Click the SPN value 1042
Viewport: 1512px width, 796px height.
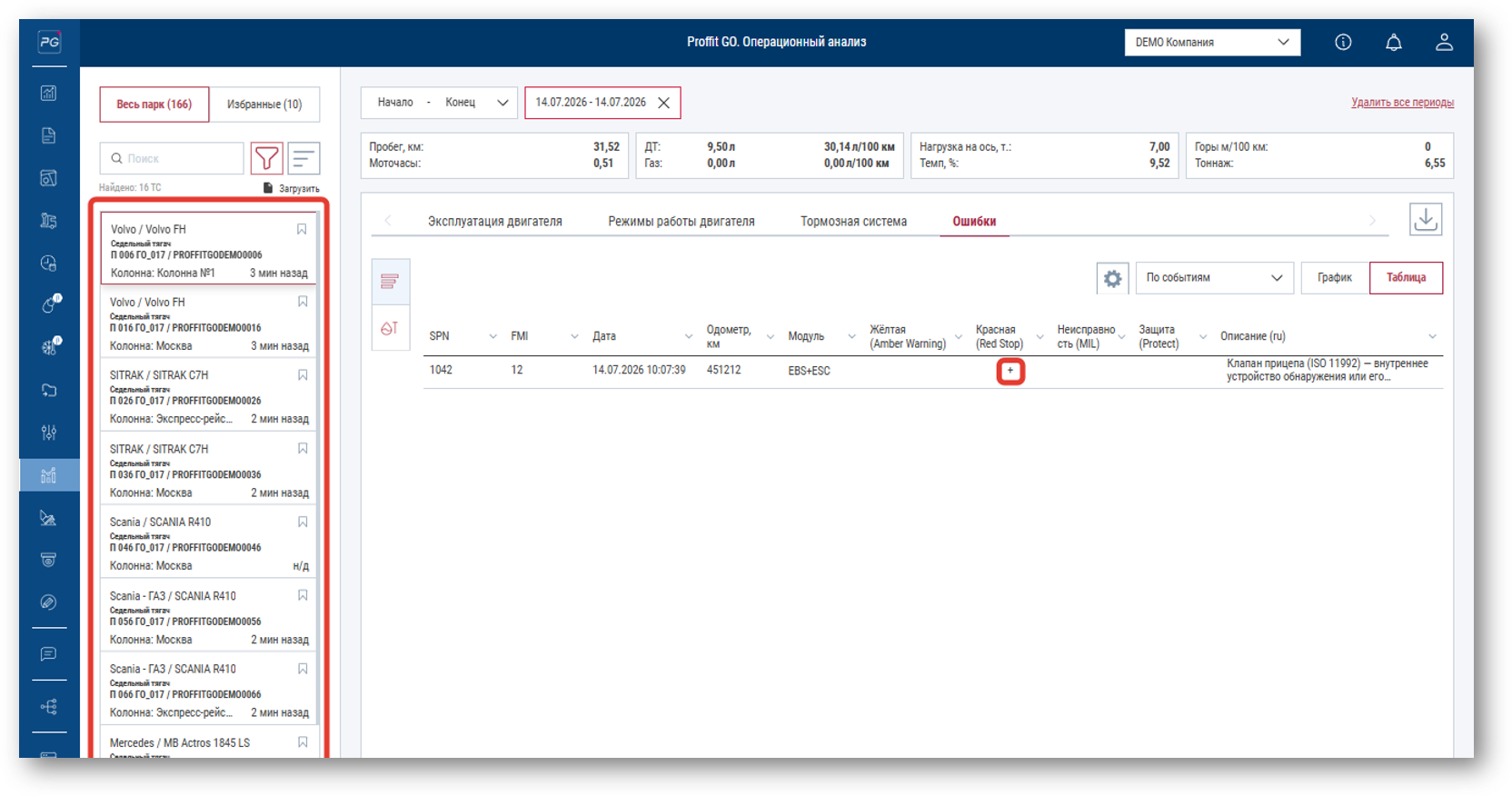pyautogui.click(x=441, y=371)
